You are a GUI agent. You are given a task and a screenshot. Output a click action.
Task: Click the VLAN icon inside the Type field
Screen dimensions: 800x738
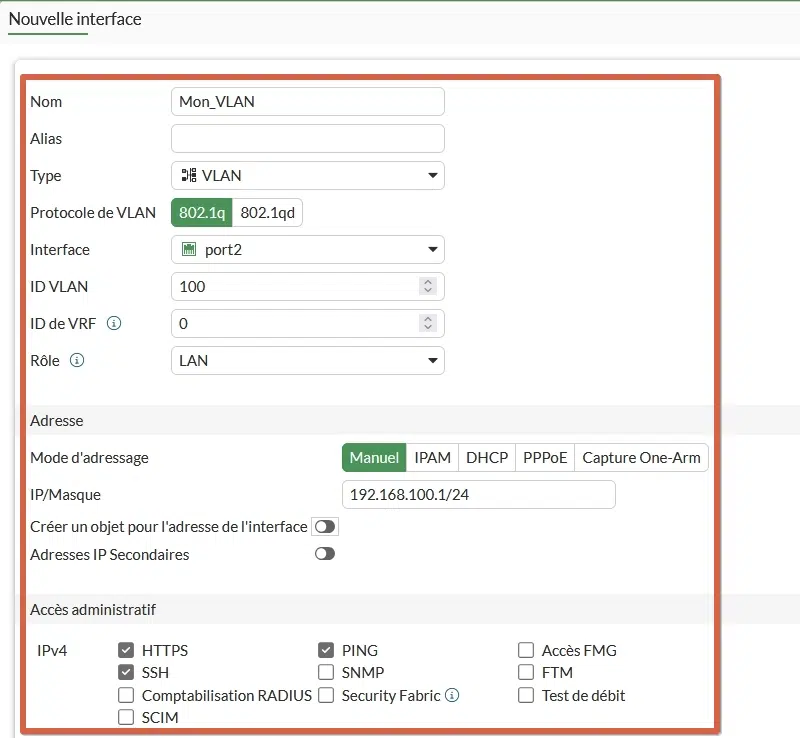(x=188, y=175)
